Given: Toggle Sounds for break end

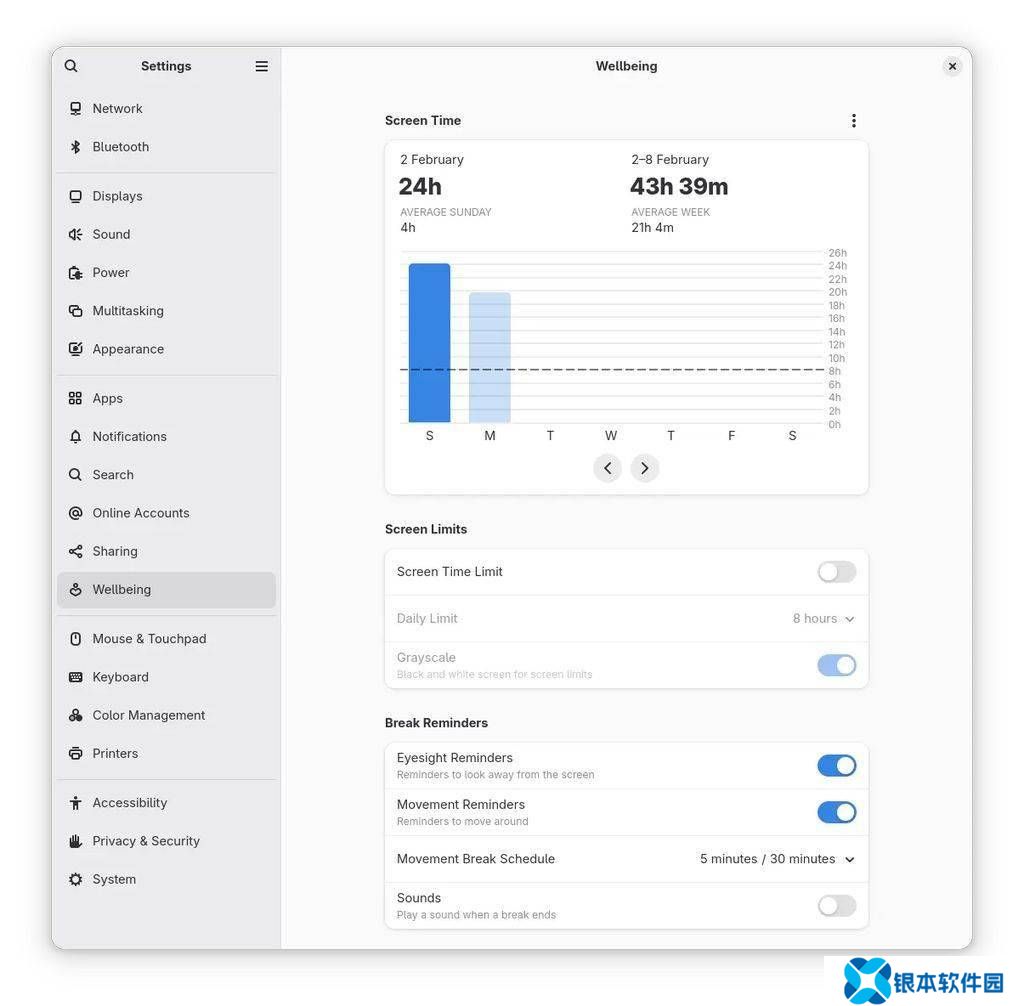Looking at the screenshot, I should [x=836, y=906].
